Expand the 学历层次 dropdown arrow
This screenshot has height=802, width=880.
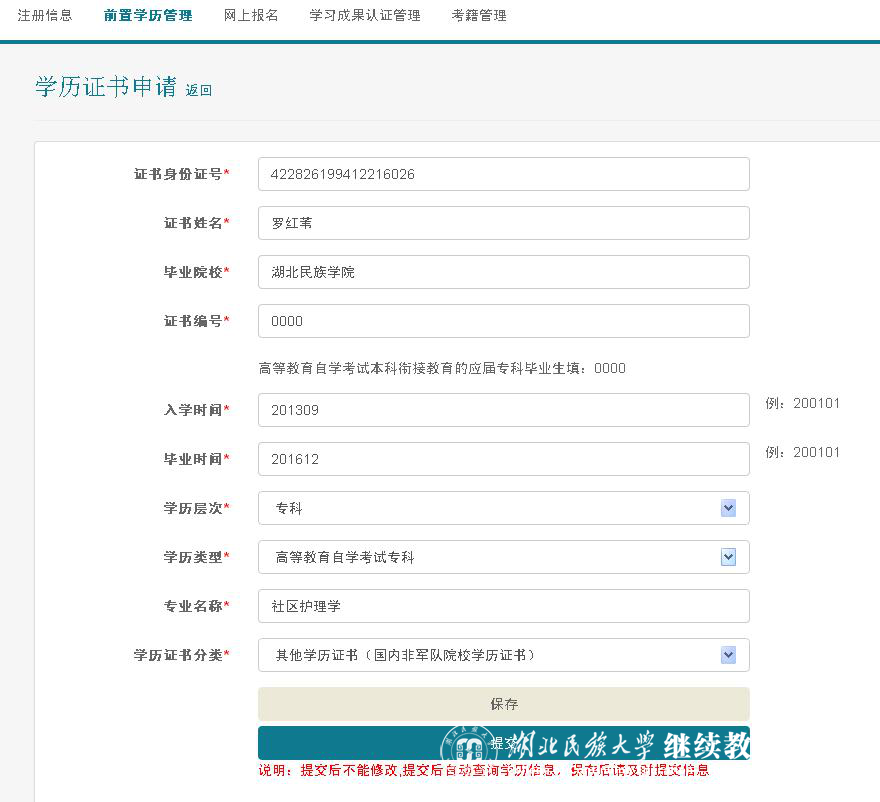click(728, 508)
